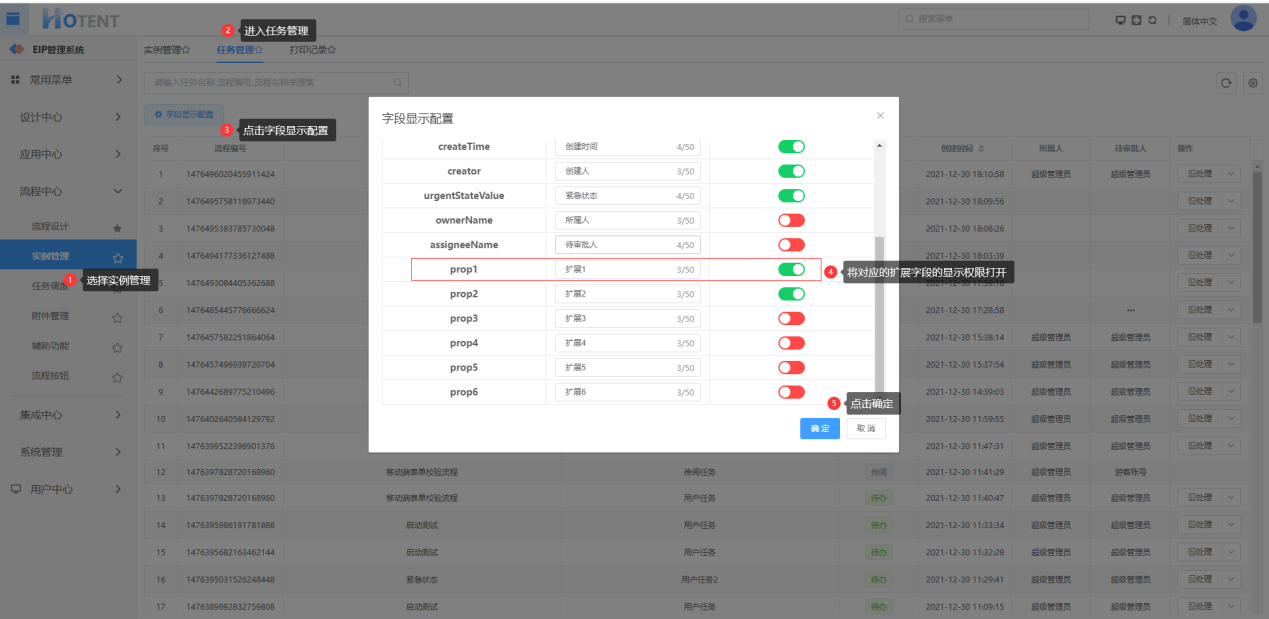Click the sync icon in top header
The height and width of the screenshot is (619, 1269).
[x=1153, y=20]
